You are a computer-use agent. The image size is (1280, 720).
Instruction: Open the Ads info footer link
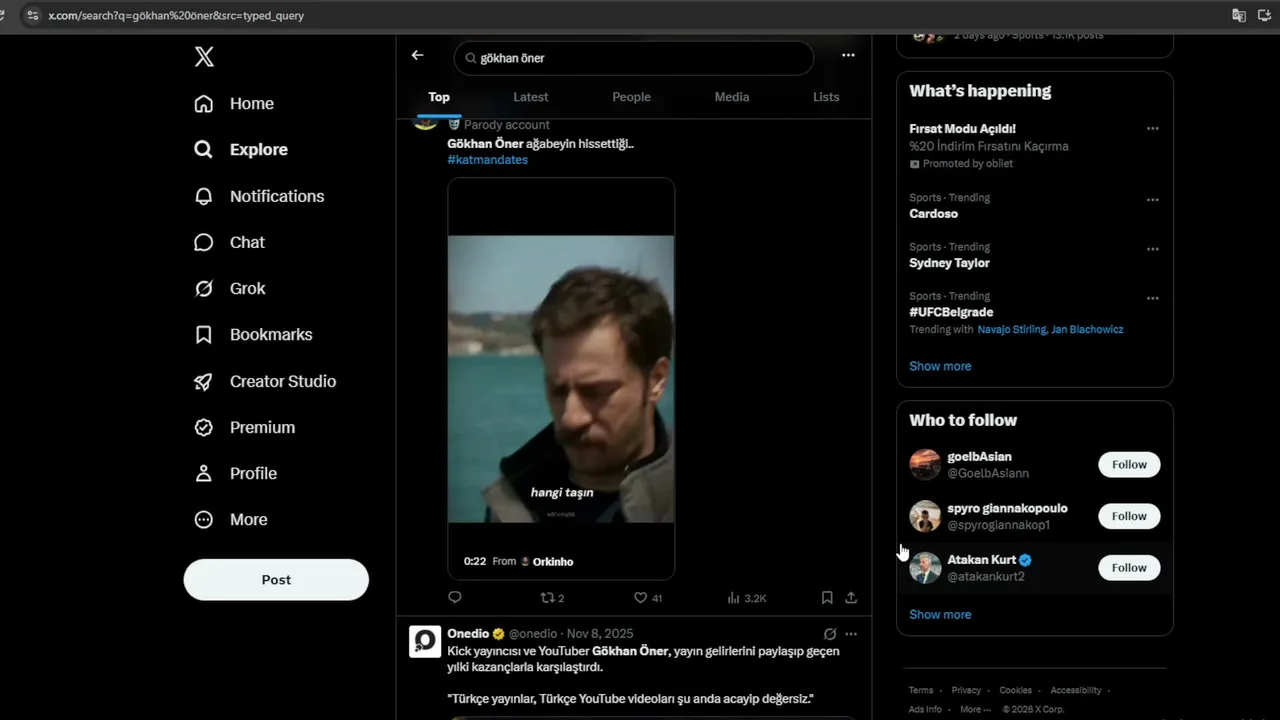pyautogui.click(x=926, y=709)
